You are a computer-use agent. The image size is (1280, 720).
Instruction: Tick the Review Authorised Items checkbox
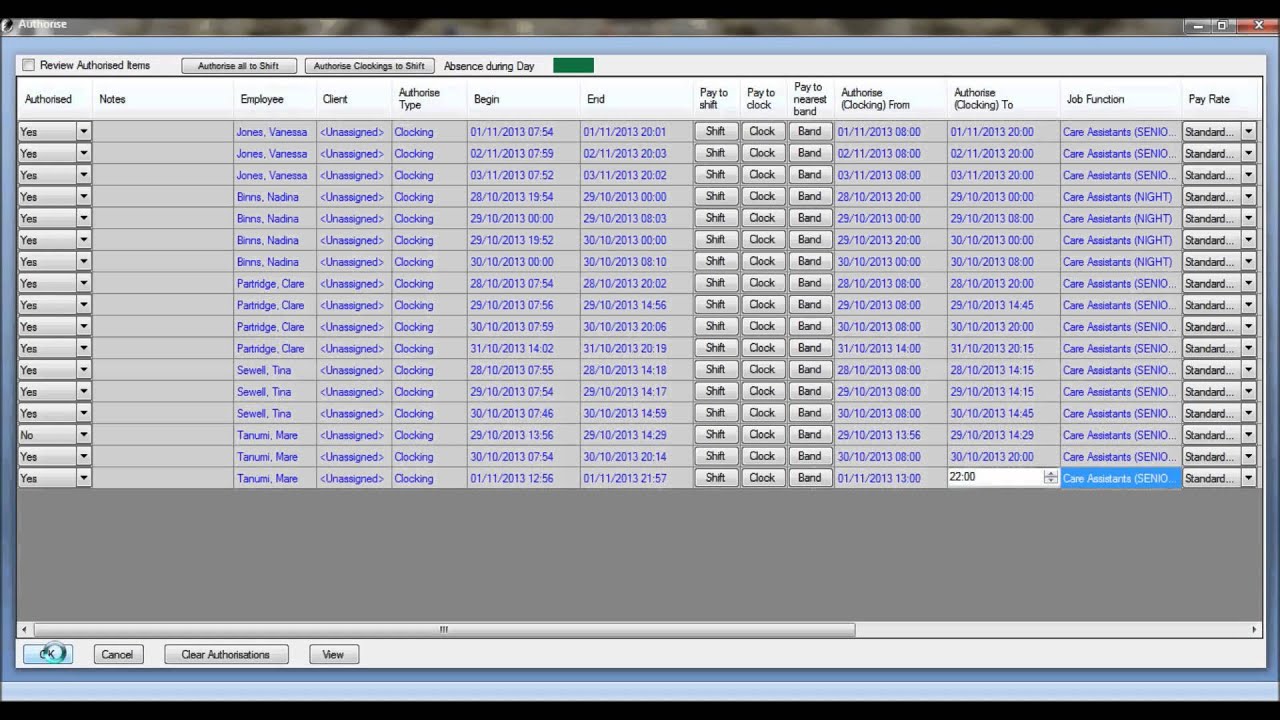click(x=29, y=65)
